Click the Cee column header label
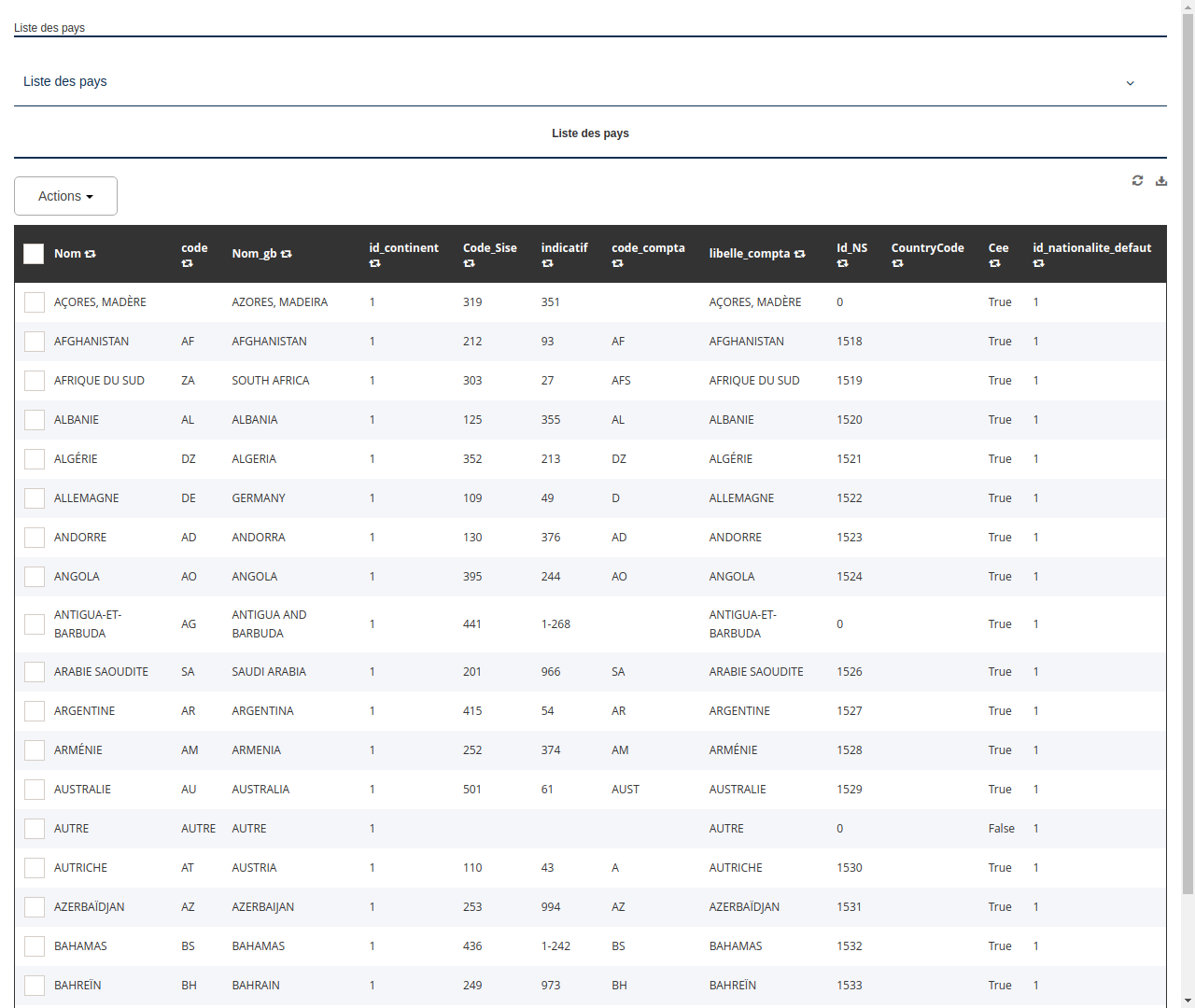 [x=998, y=247]
